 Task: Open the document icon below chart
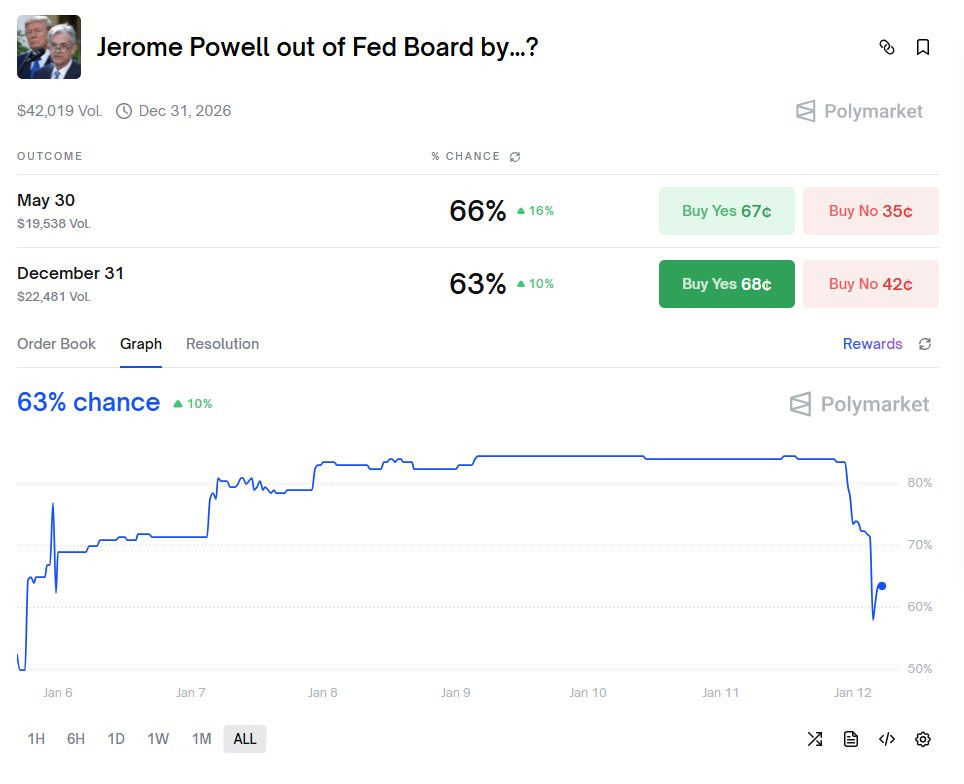click(x=851, y=739)
